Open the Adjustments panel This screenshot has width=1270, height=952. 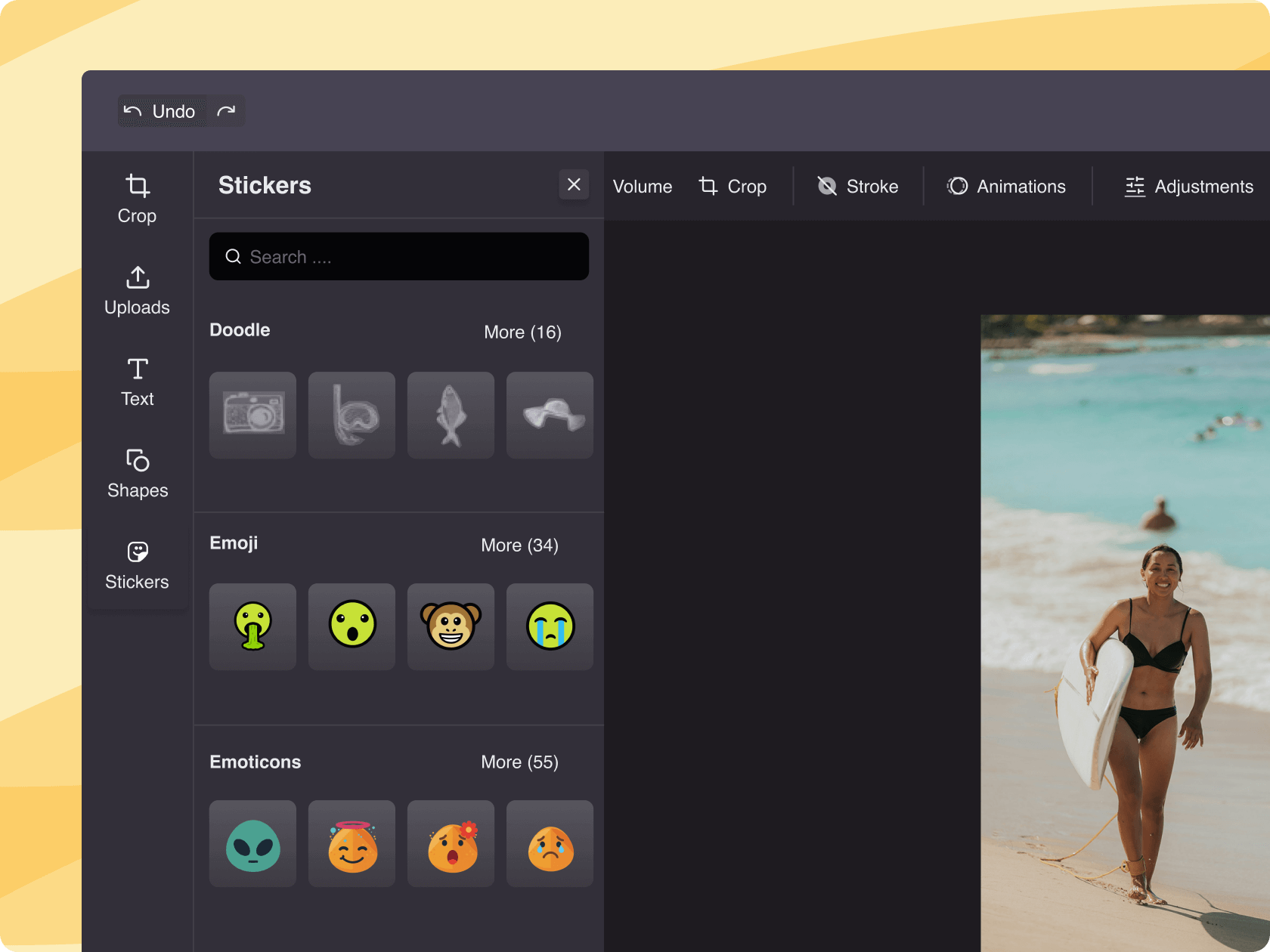click(x=1188, y=186)
